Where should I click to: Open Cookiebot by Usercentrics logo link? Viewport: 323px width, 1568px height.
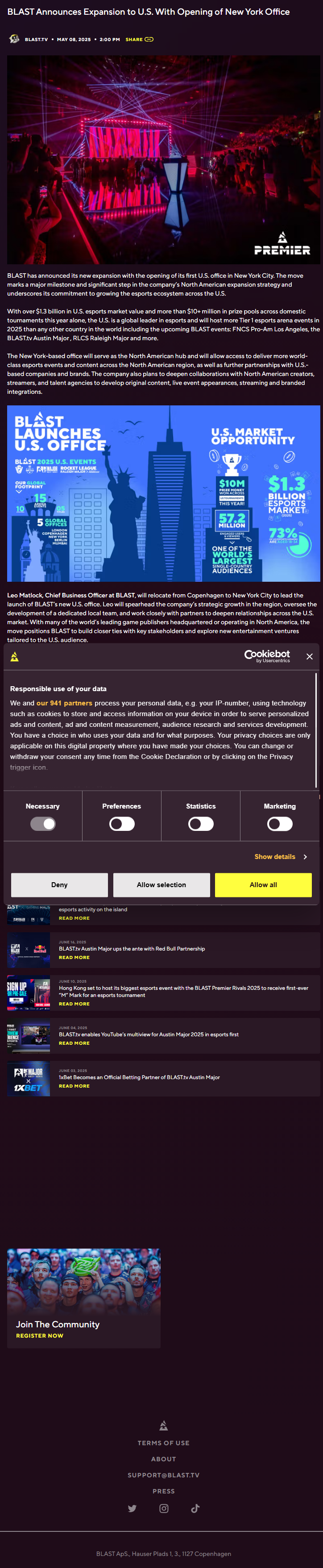click(x=267, y=655)
